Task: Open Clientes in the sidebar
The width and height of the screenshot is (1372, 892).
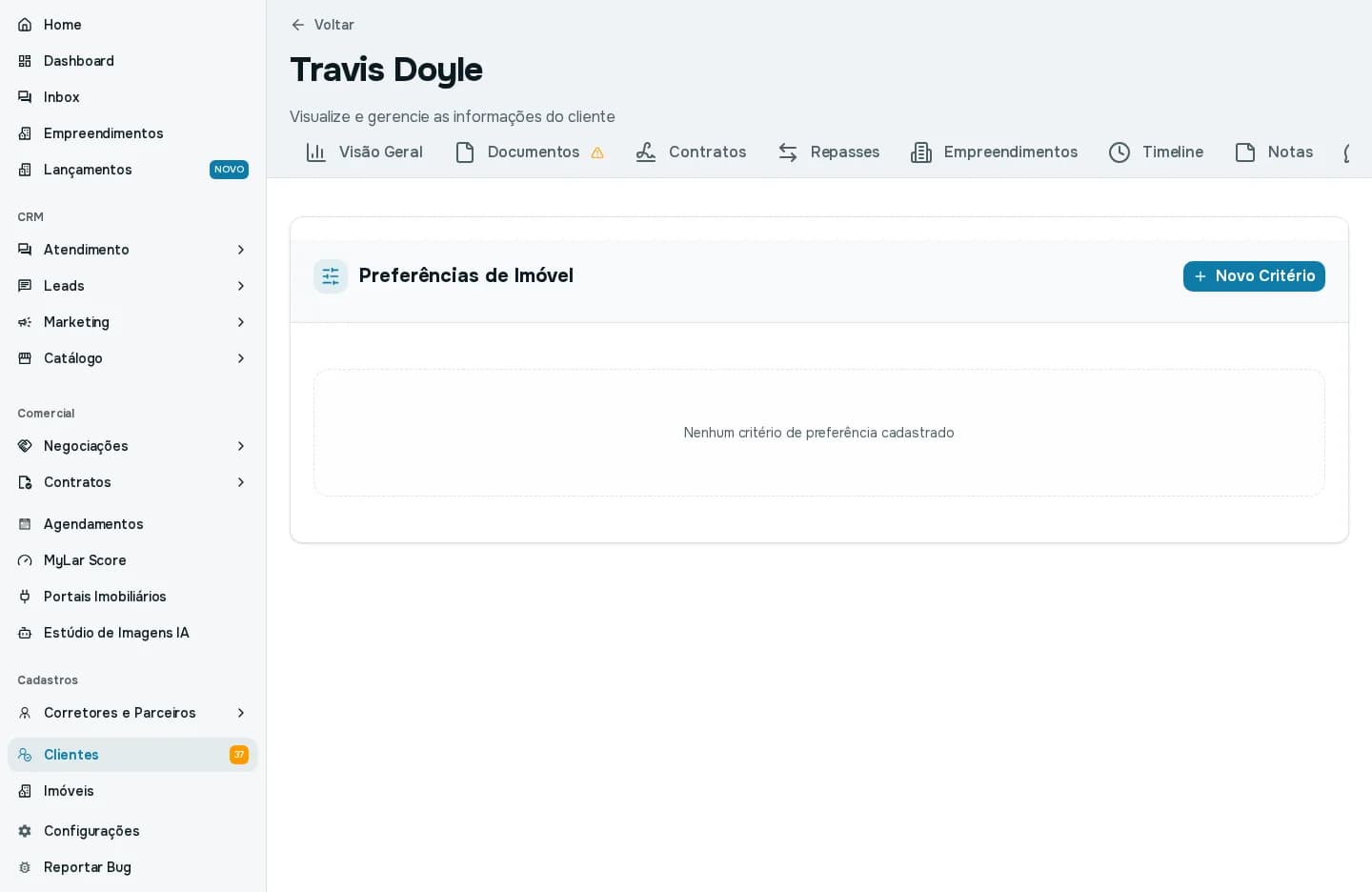Action: click(132, 755)
